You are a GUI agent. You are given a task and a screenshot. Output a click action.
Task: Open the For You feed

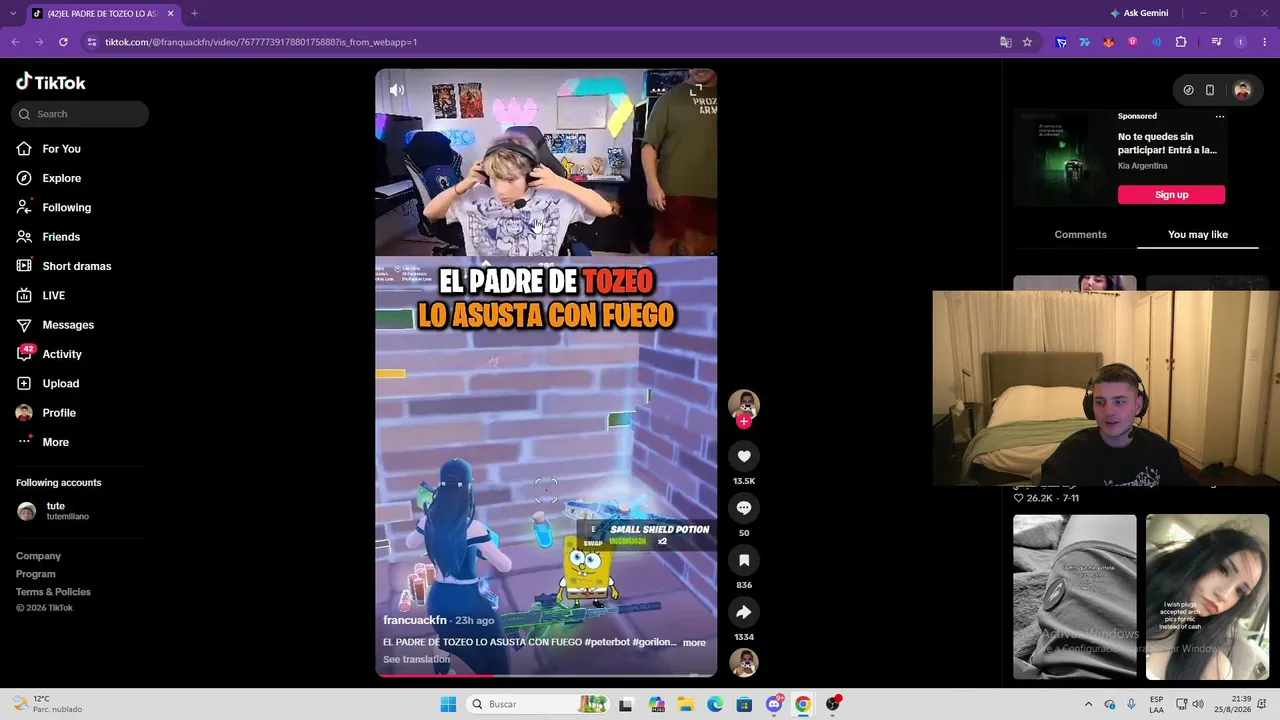point(61,149)
